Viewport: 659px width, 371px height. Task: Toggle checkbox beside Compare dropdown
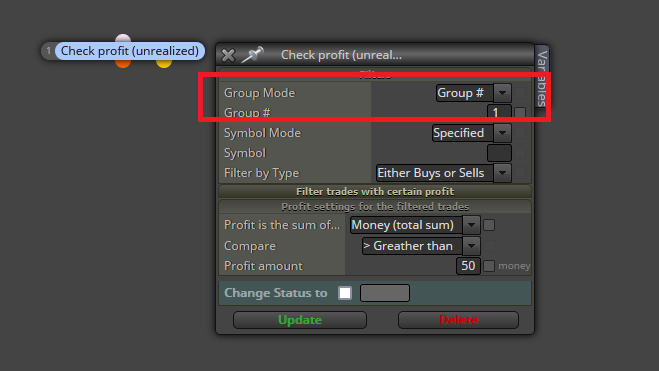489,246
